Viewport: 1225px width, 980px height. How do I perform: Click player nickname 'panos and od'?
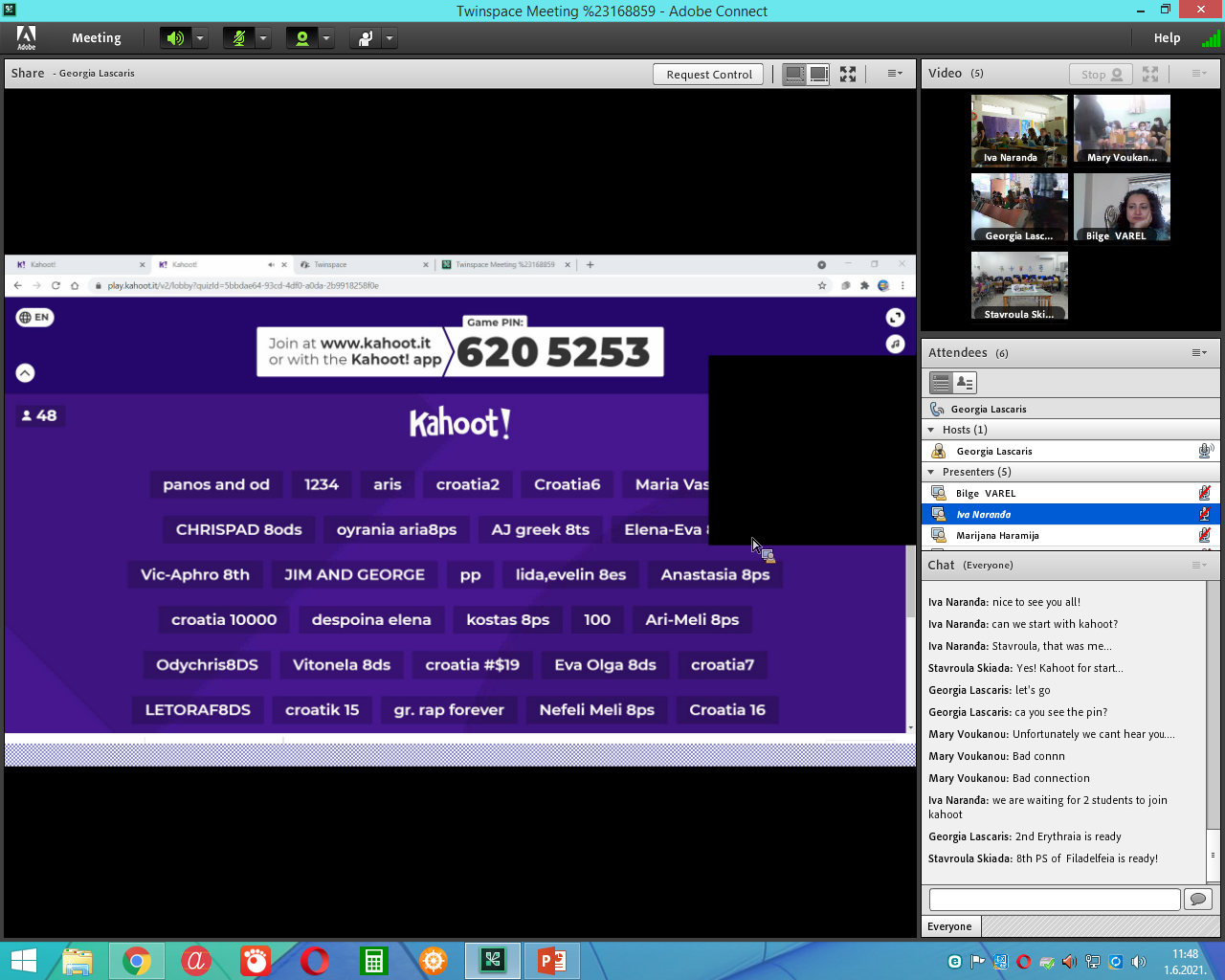point(216,485)
